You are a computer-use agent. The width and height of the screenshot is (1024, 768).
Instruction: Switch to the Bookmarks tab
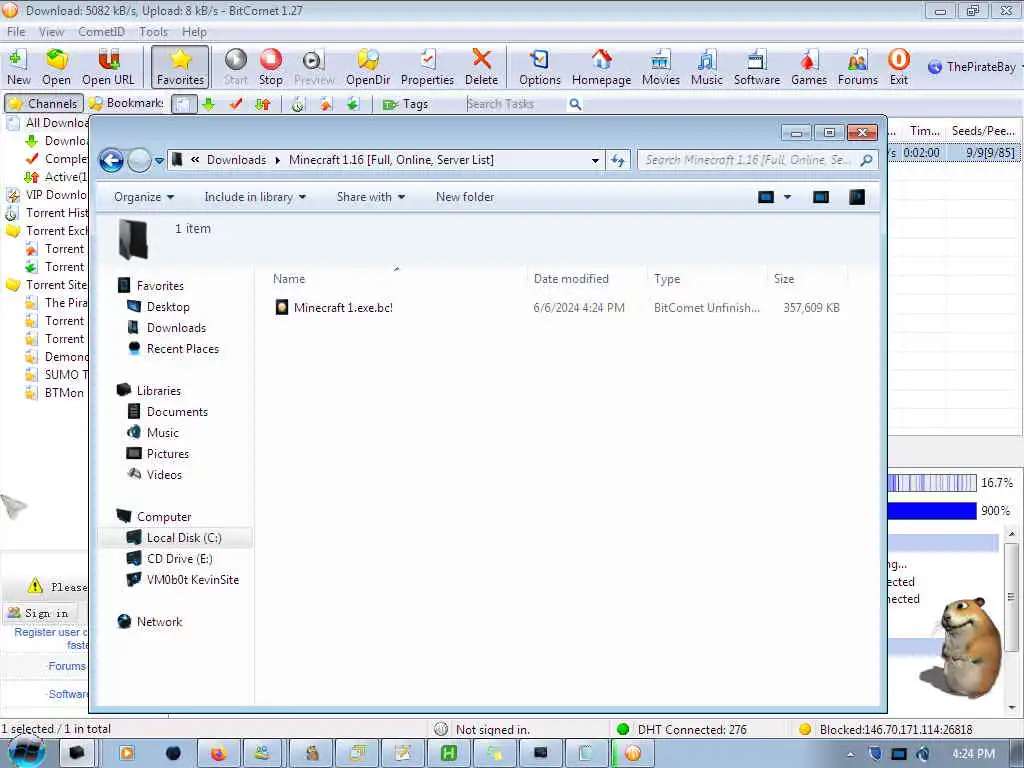125,103
